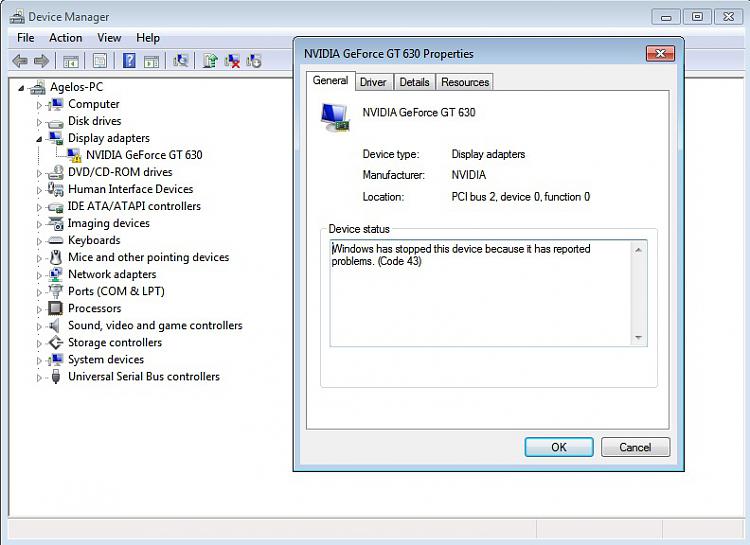The height and width of the screenshot is (545, 750).
Task: Click the Display adapters category icon
Action: click(x=55, y=138)
